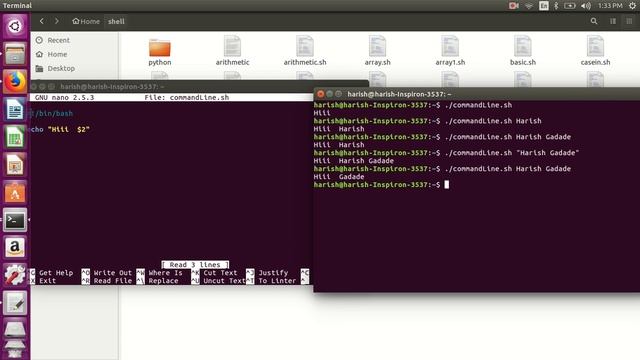Click shell path button in Files
Viewport: 640px width, 360px height.
116,21
